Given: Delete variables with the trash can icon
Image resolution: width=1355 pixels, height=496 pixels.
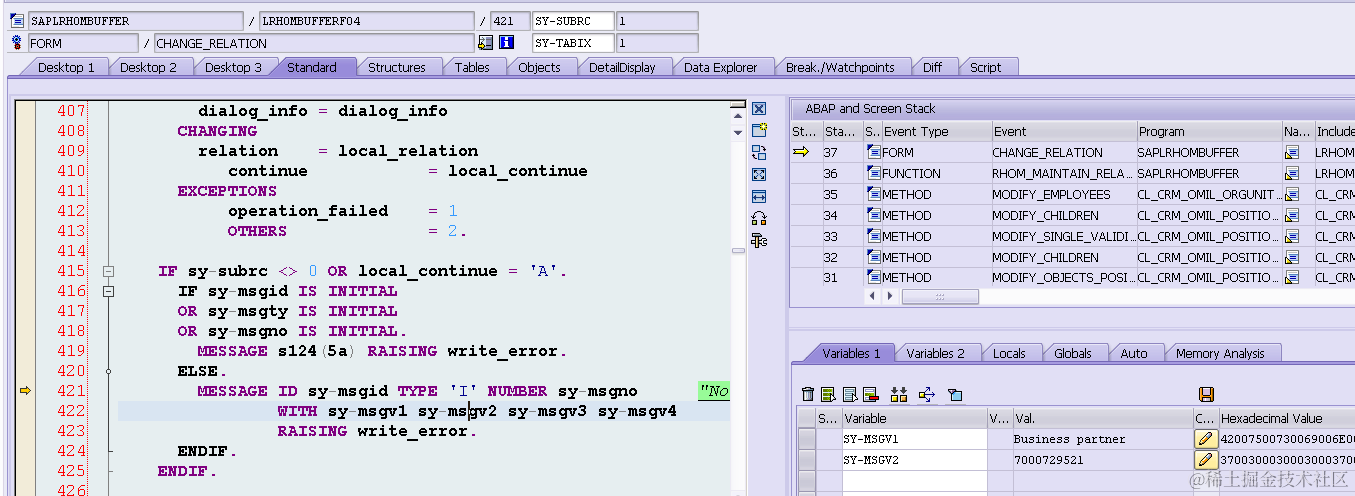Looking at the screenshot, I should click(808, 395).
